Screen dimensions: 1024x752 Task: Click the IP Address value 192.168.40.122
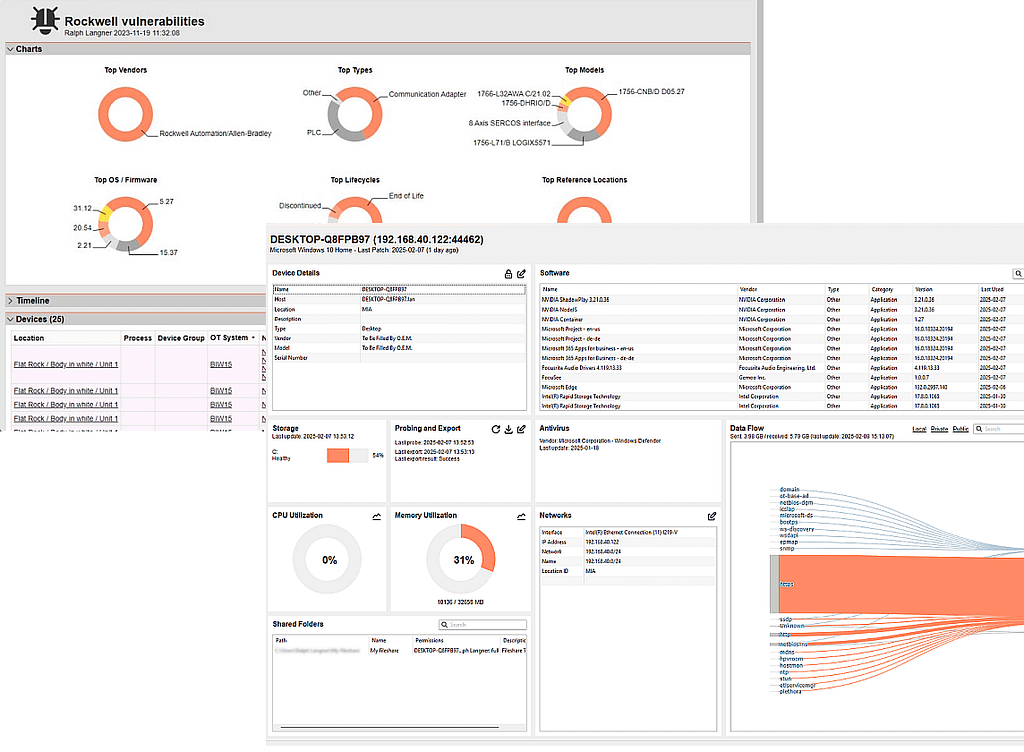click(603, 542)
